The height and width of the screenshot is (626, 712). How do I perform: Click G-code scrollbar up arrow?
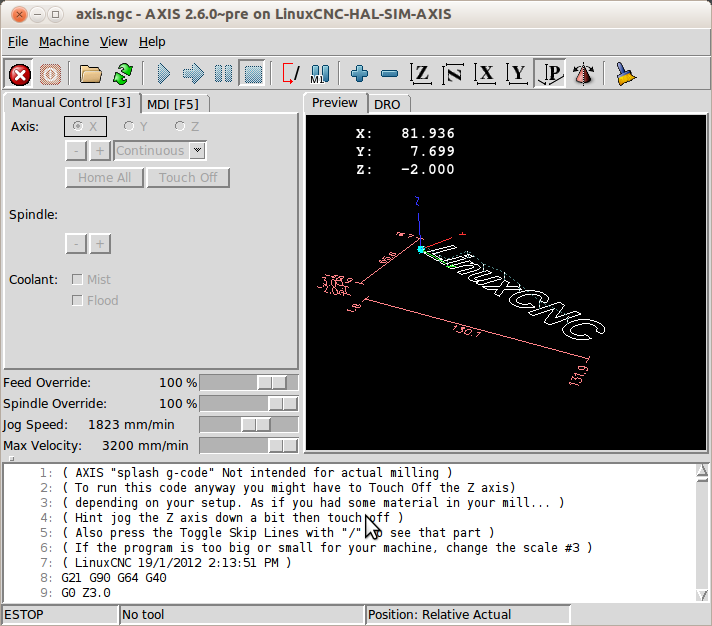point(702,471)
